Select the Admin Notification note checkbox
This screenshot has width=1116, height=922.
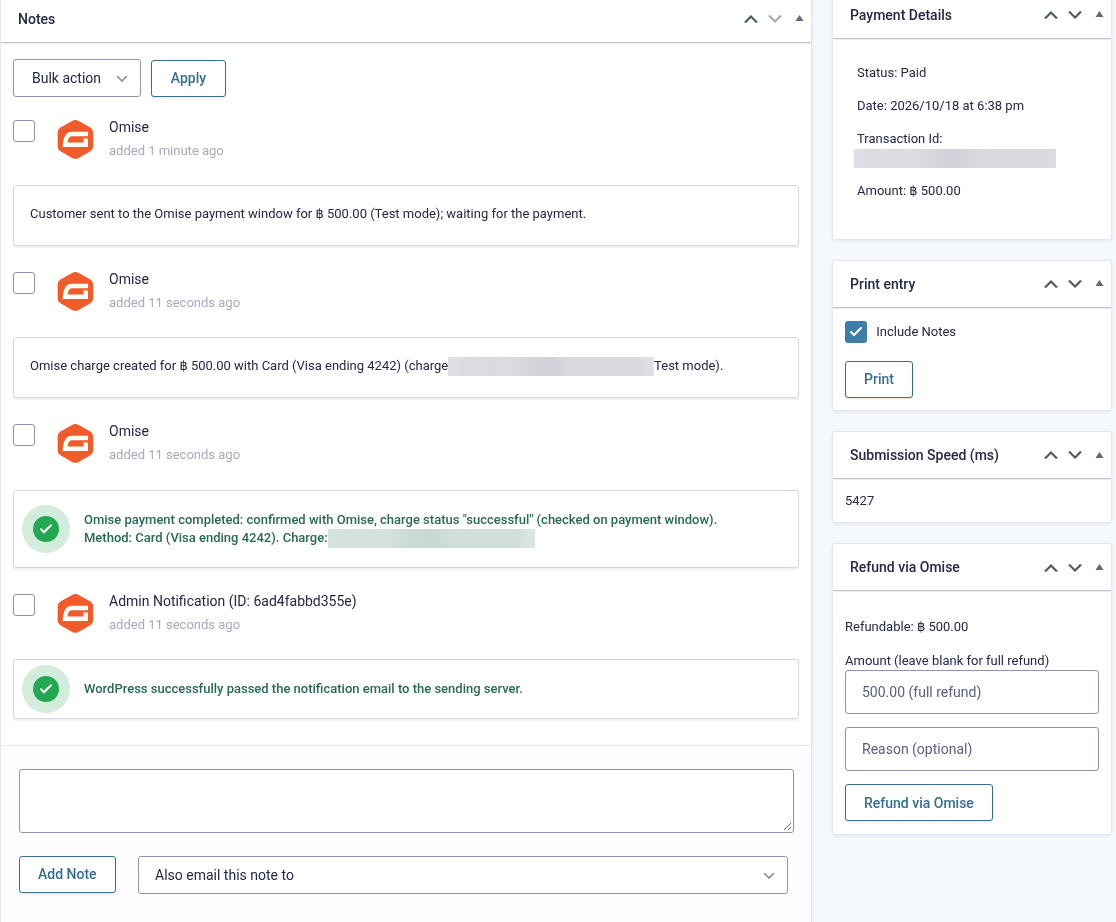(24, 604)
